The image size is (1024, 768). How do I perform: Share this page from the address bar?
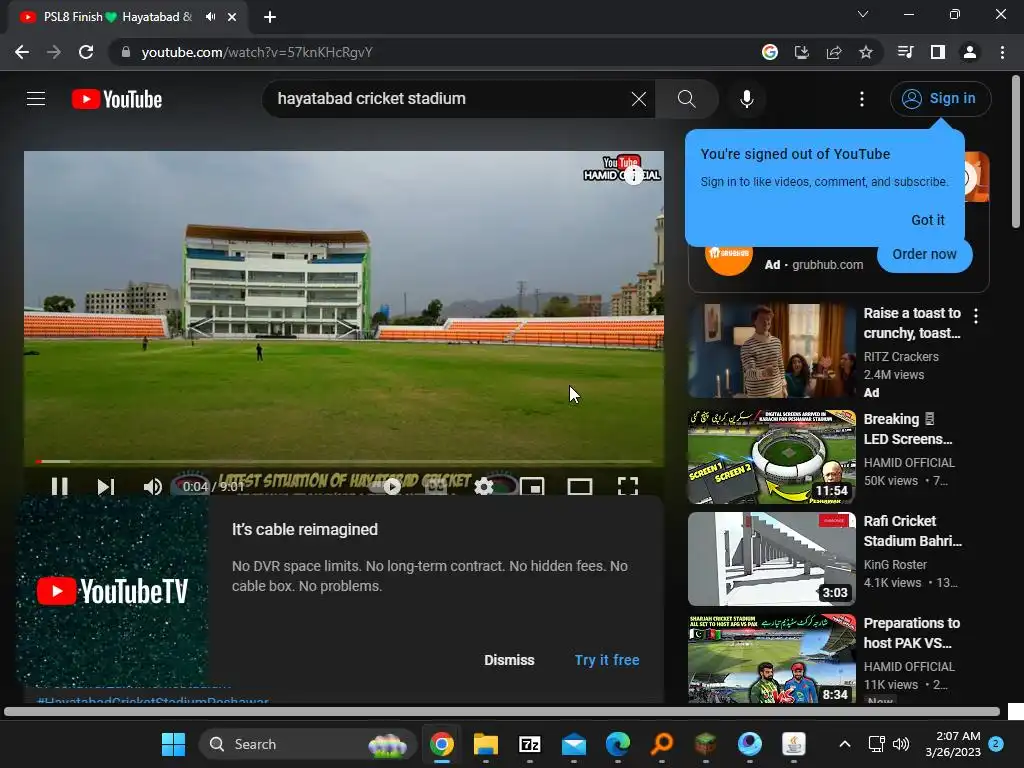[834, 52]
